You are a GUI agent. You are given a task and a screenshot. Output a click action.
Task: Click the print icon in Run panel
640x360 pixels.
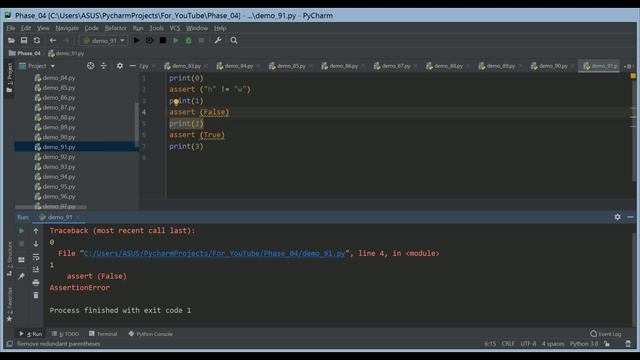(36, 282)
